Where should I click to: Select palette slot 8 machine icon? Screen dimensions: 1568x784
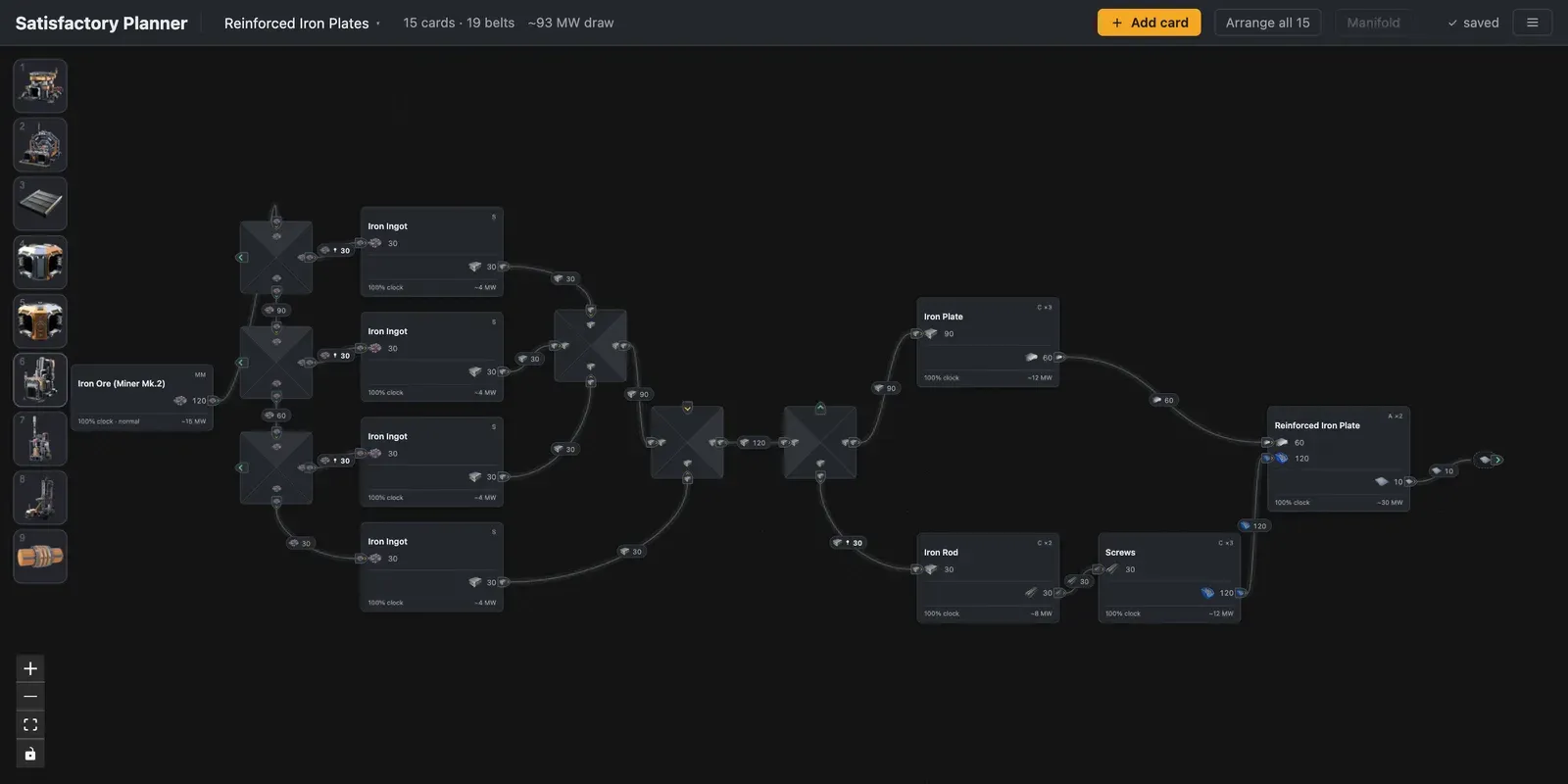pyautogui.click(x=40, y=497)
